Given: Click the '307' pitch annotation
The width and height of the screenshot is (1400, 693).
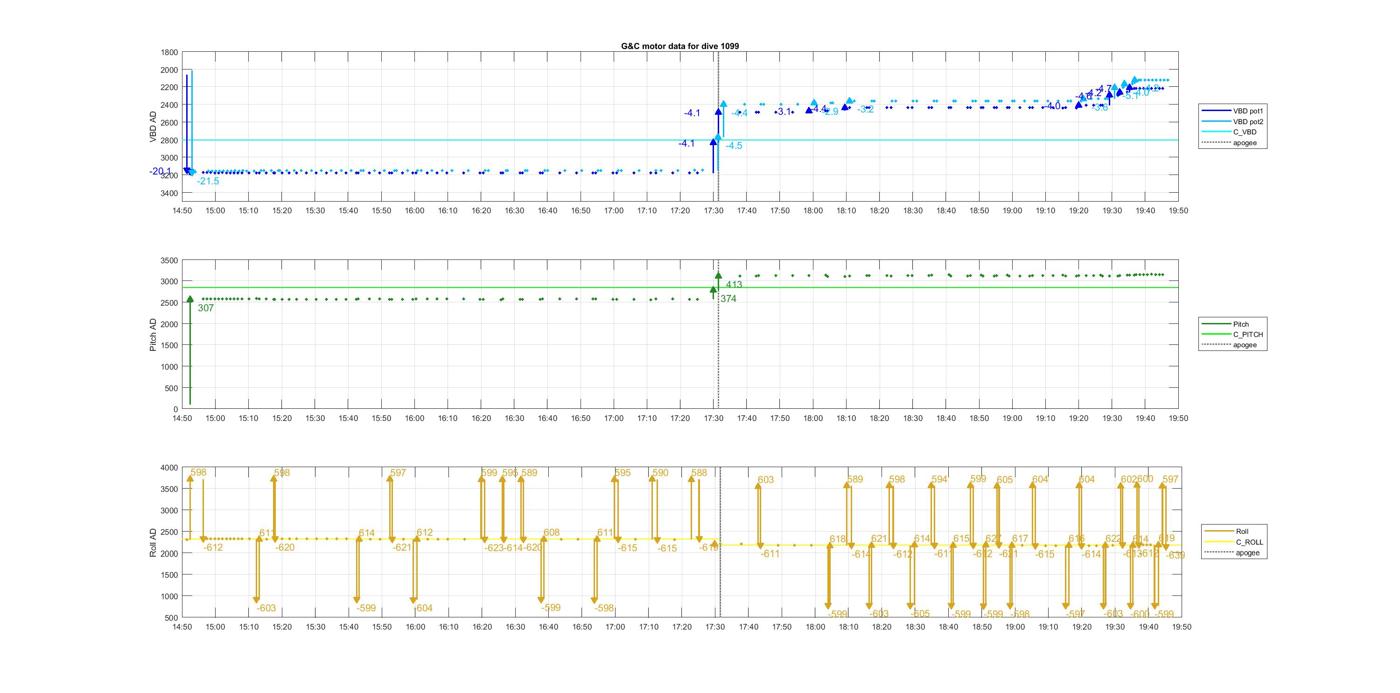Looking at the screenshot, I should 205,308.
